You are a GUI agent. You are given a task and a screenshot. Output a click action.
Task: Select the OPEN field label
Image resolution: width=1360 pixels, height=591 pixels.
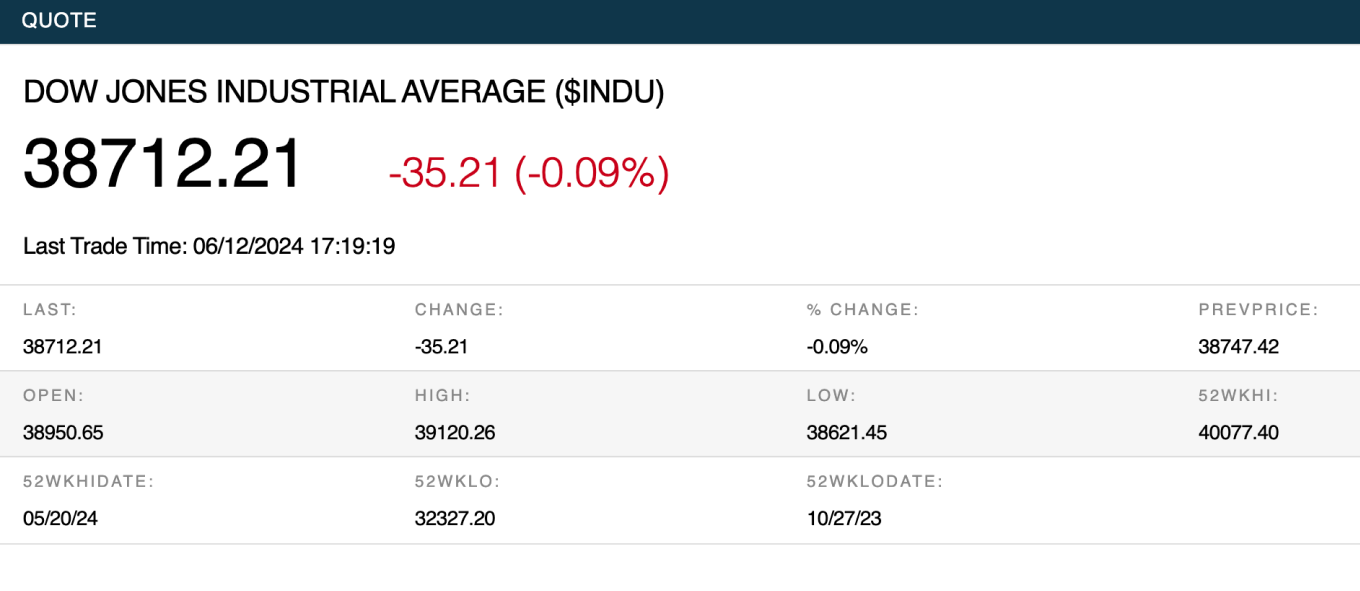pos(53,396)
